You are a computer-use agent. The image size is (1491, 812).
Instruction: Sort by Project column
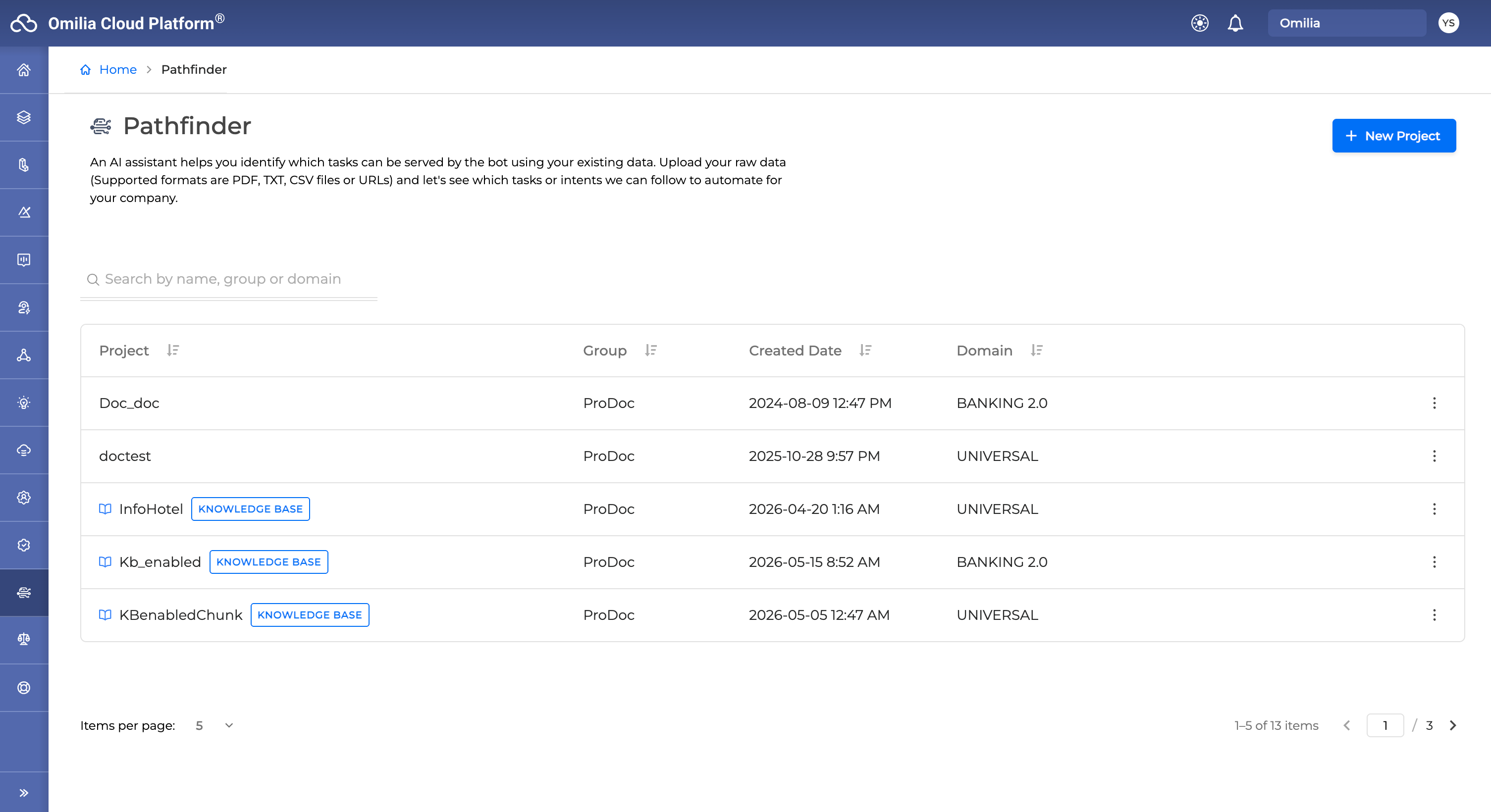click(x=173, y=351)
